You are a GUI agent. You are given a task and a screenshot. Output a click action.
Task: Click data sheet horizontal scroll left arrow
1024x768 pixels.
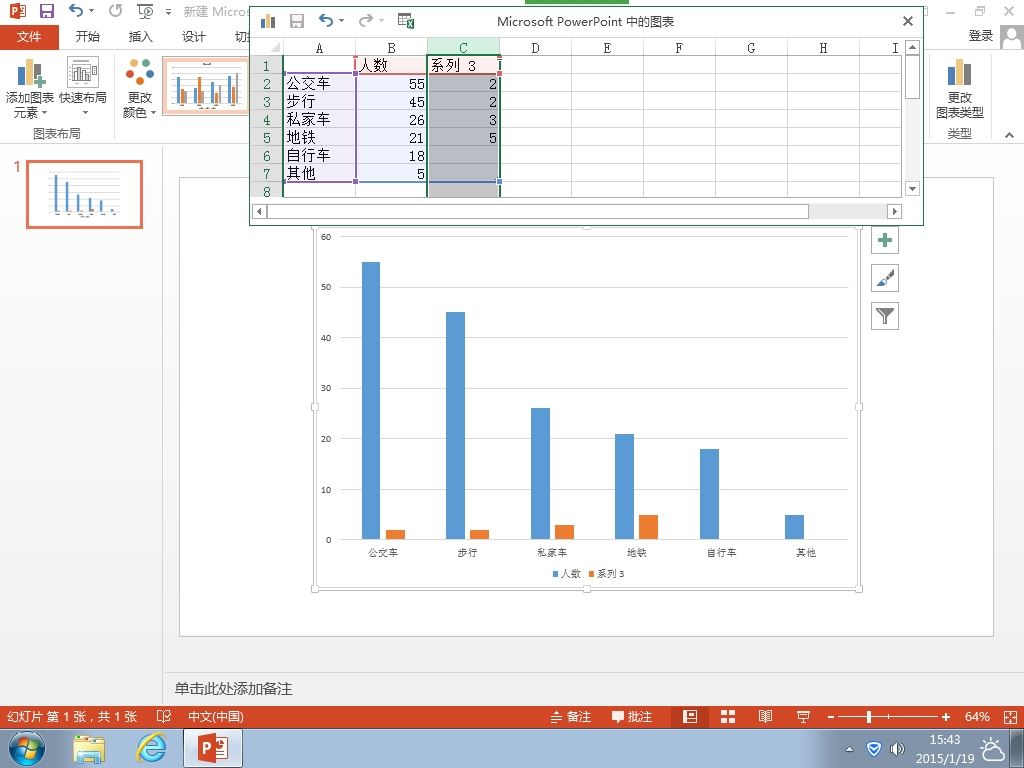click(x=259, y=211)
